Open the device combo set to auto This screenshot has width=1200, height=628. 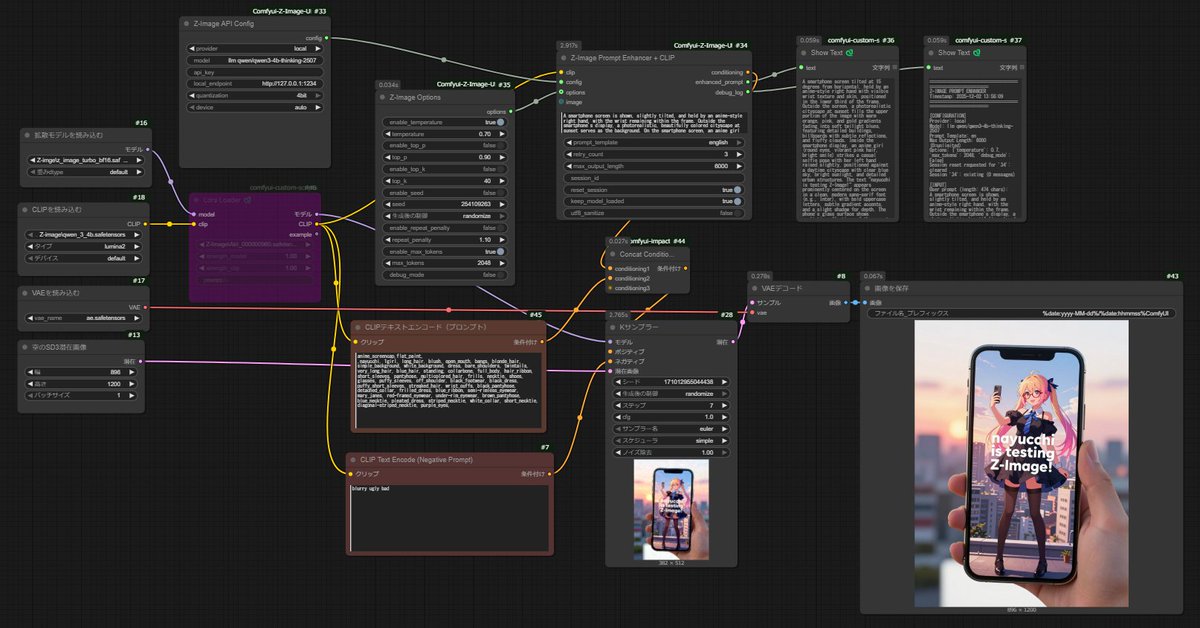pyautogui.click(x=256, y=107)
